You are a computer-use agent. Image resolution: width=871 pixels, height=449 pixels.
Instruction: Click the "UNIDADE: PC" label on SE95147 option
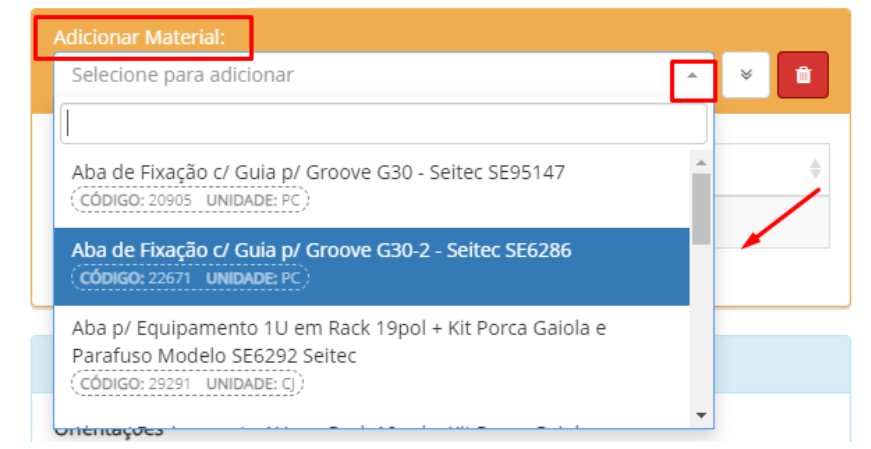[x=253, y=200]
